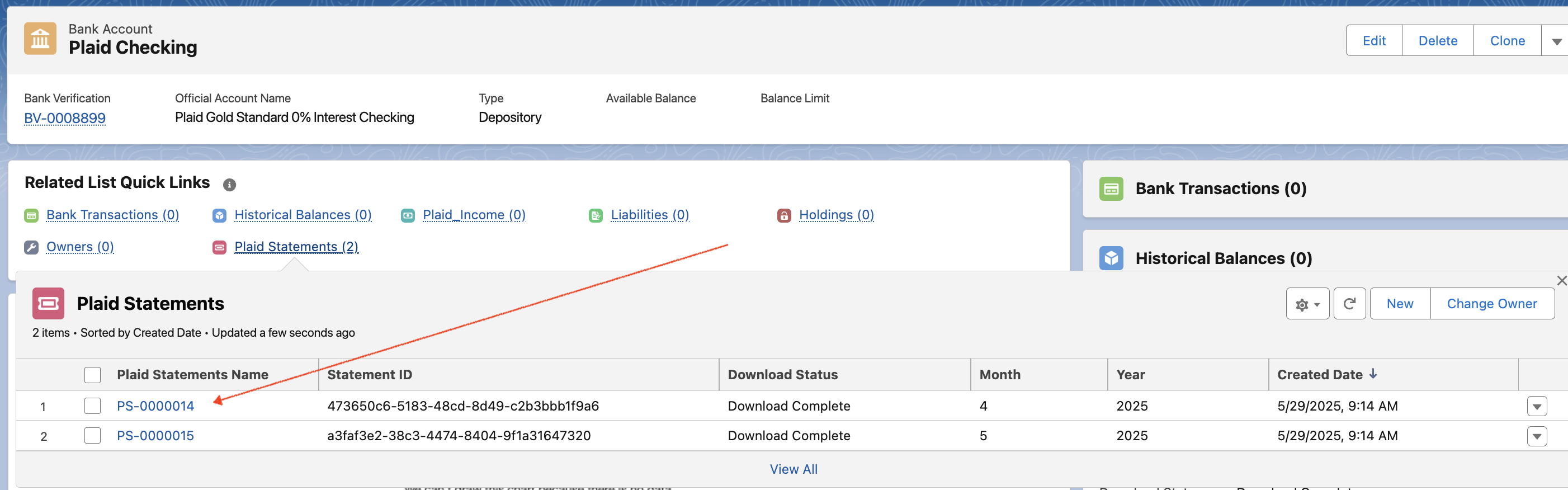Create a New Plaid Statement
The width and height of the screenshot is (1568, 490).
click(x=1400, y=304)
